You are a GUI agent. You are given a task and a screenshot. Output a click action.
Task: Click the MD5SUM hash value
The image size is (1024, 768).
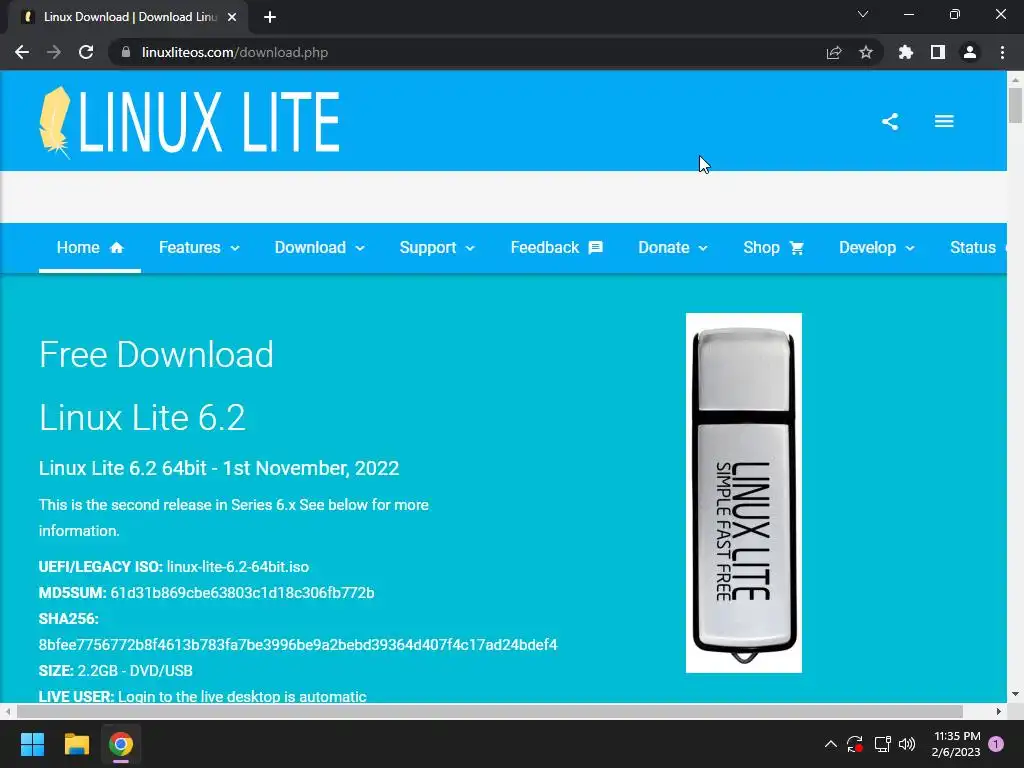click(242, 593)
